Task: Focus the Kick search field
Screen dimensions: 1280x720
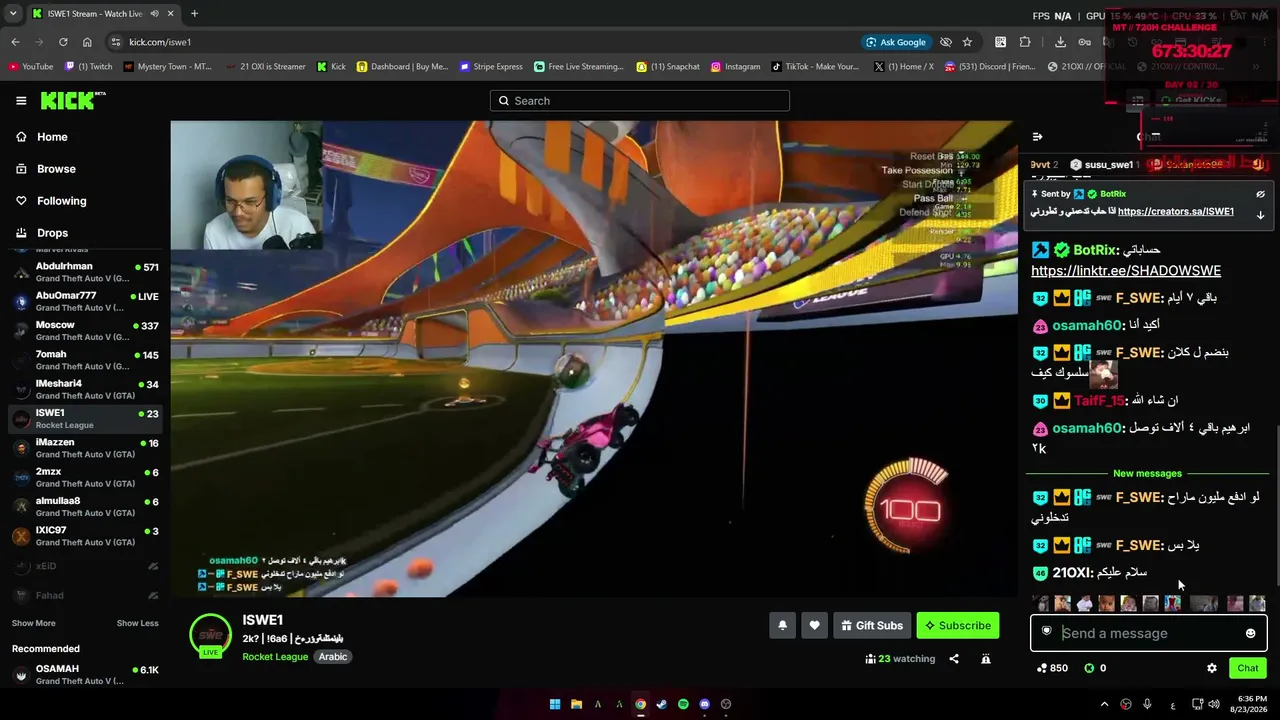Action: pyautogui.click(x=640, y=100)
